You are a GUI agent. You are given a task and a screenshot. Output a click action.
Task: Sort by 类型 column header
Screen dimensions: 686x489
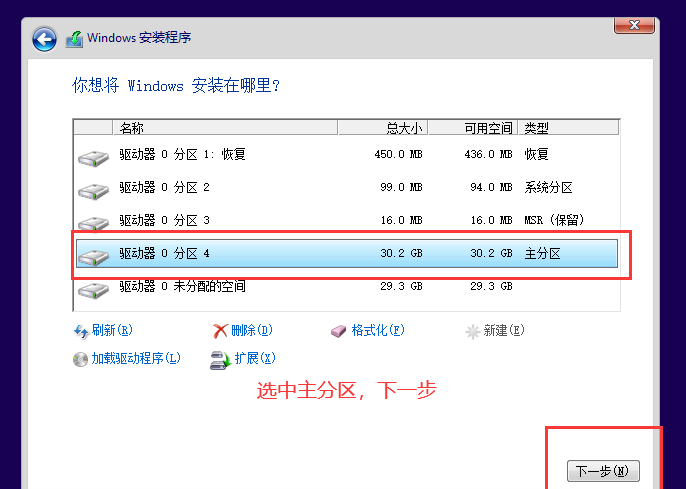point(568,128)
